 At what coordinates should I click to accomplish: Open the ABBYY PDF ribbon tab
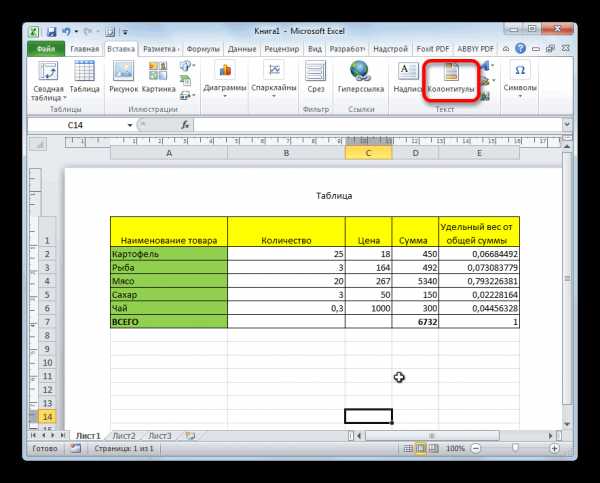tap(476, 49)
